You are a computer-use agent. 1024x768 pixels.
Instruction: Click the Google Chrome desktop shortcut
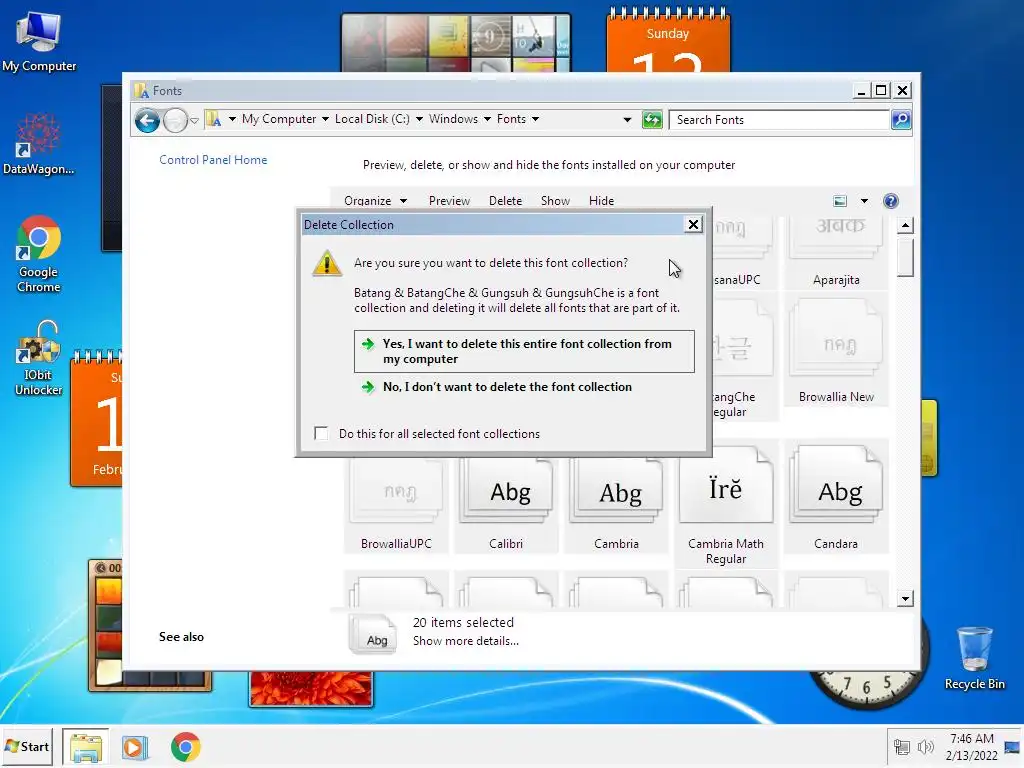pyautogui.click(x=39, y=255)
